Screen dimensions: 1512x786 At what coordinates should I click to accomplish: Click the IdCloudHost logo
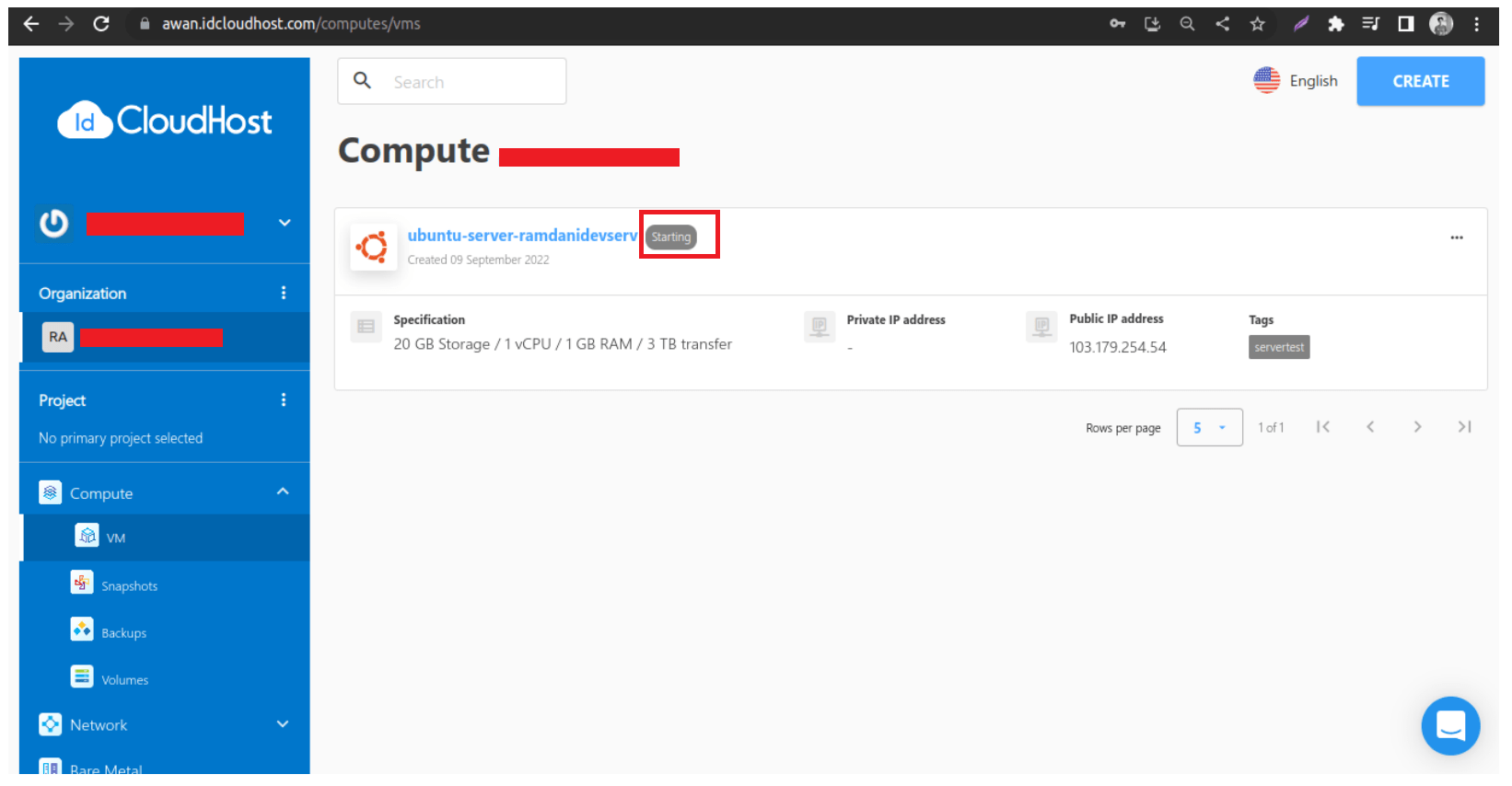[165, 121]
